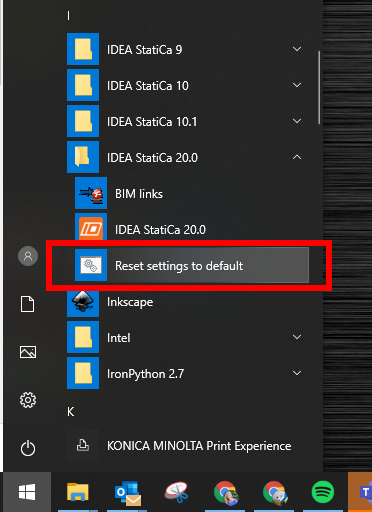The image size is (372, 512).
Task: Open the Pictures icon in Start sidebar
Action: 28,352
